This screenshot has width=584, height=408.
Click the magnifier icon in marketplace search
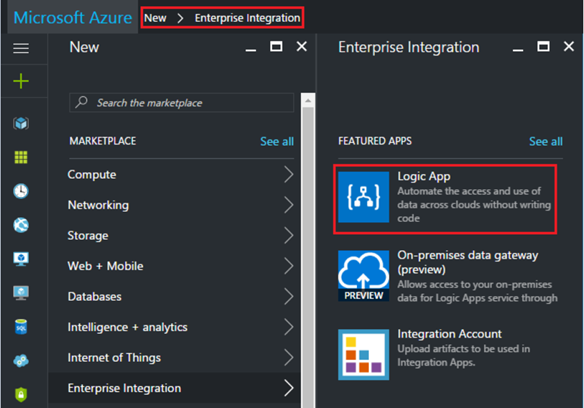[81, 102]
